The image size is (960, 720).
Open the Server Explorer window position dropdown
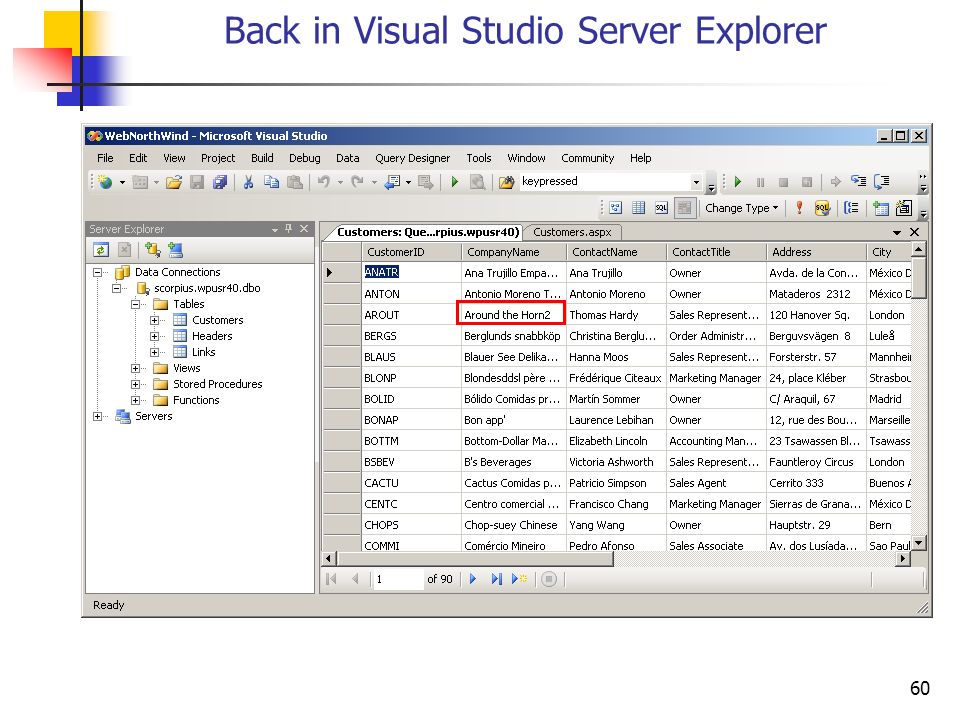click(275, 229)
